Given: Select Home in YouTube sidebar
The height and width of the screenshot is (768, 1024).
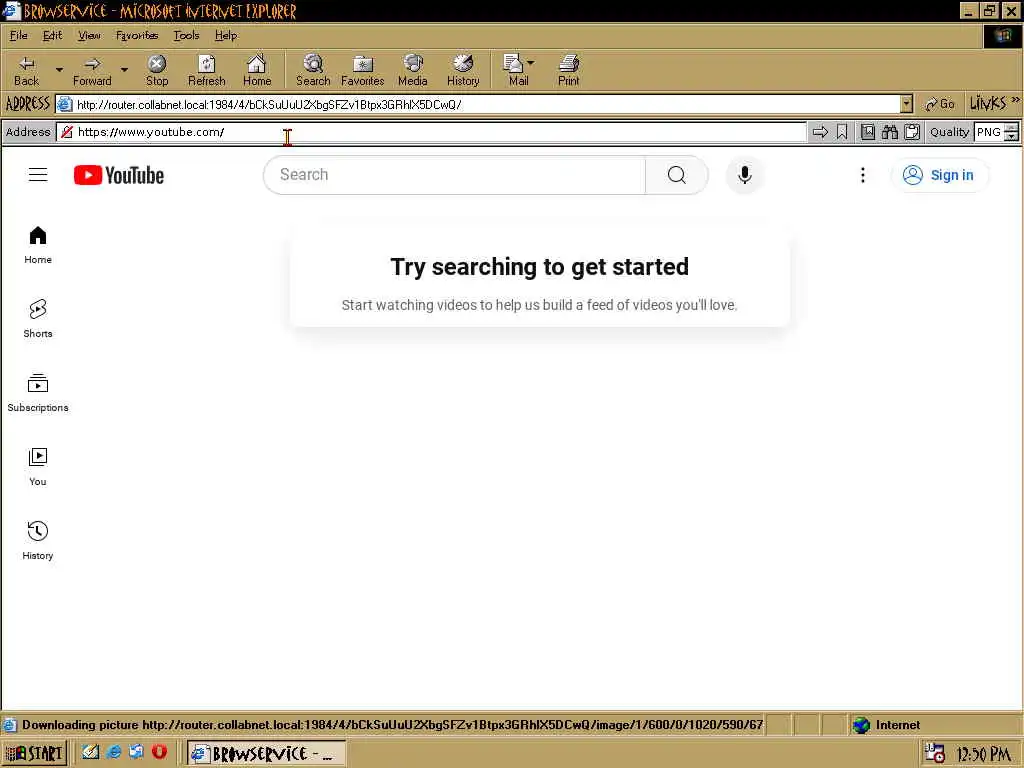Looking at the screenshot, I should click(38, 245).
